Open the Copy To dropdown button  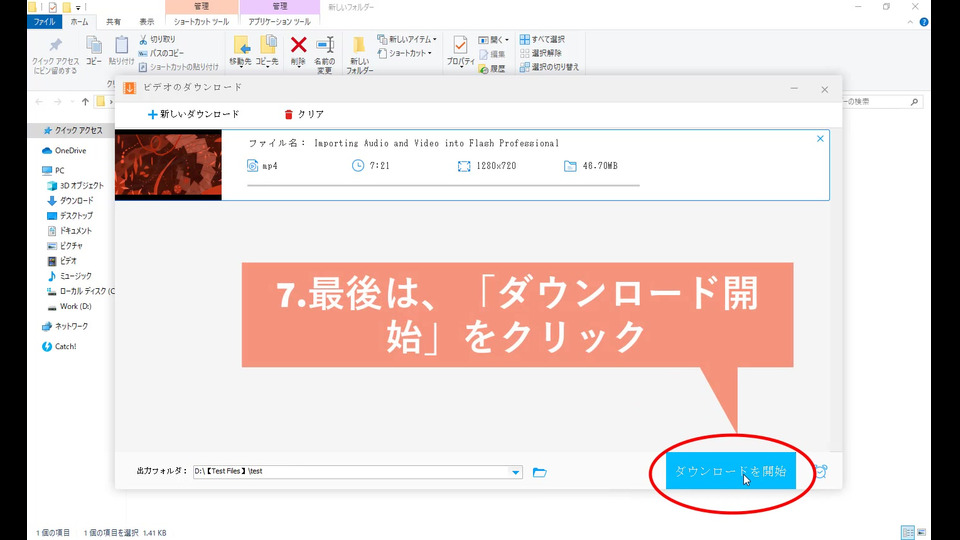(267, 52)
